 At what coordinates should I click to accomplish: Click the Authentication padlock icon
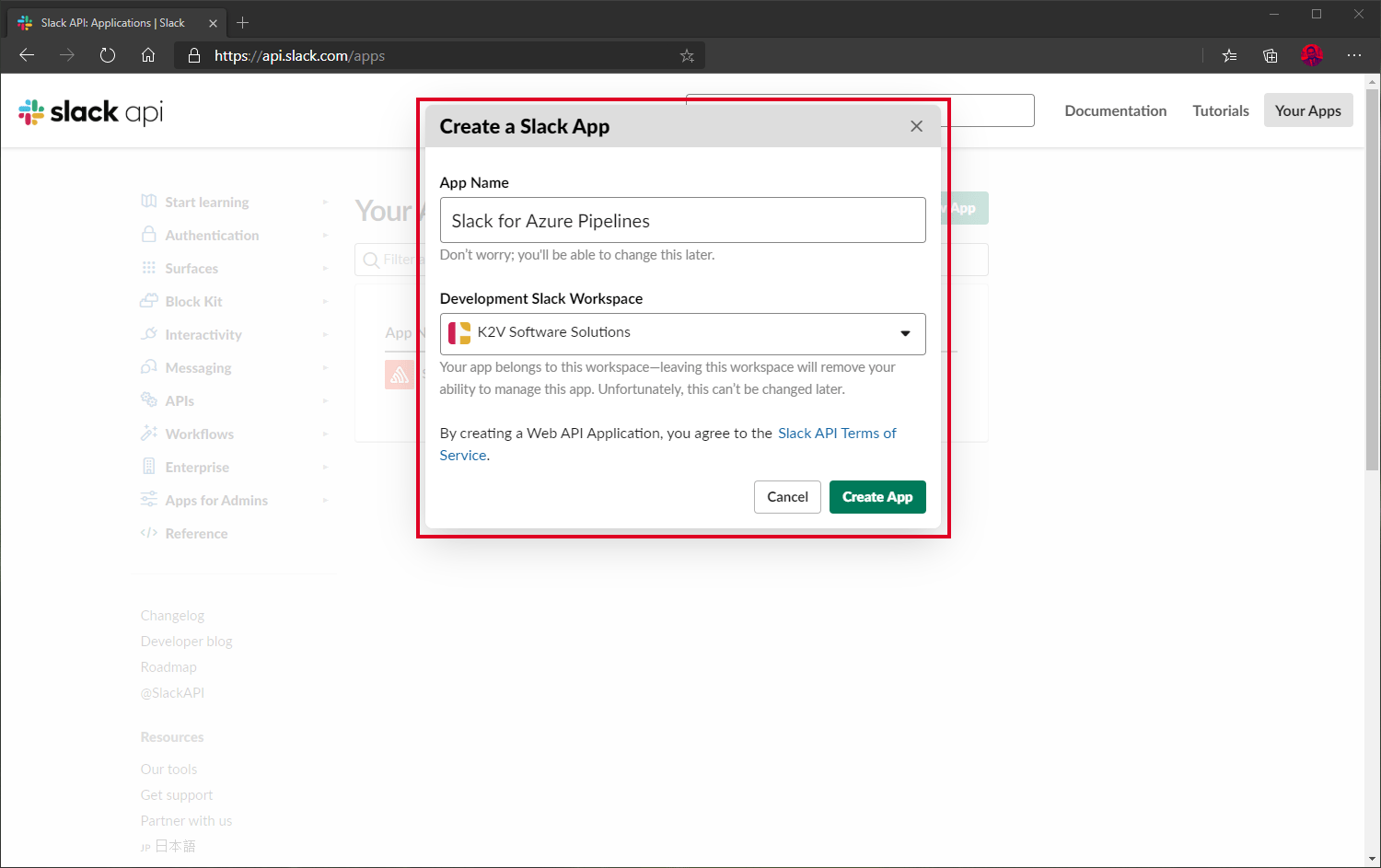pos(148,235)
